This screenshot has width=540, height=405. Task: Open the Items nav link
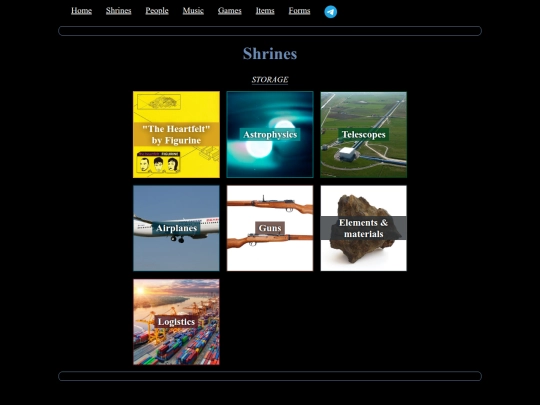[x=265, y=11]
